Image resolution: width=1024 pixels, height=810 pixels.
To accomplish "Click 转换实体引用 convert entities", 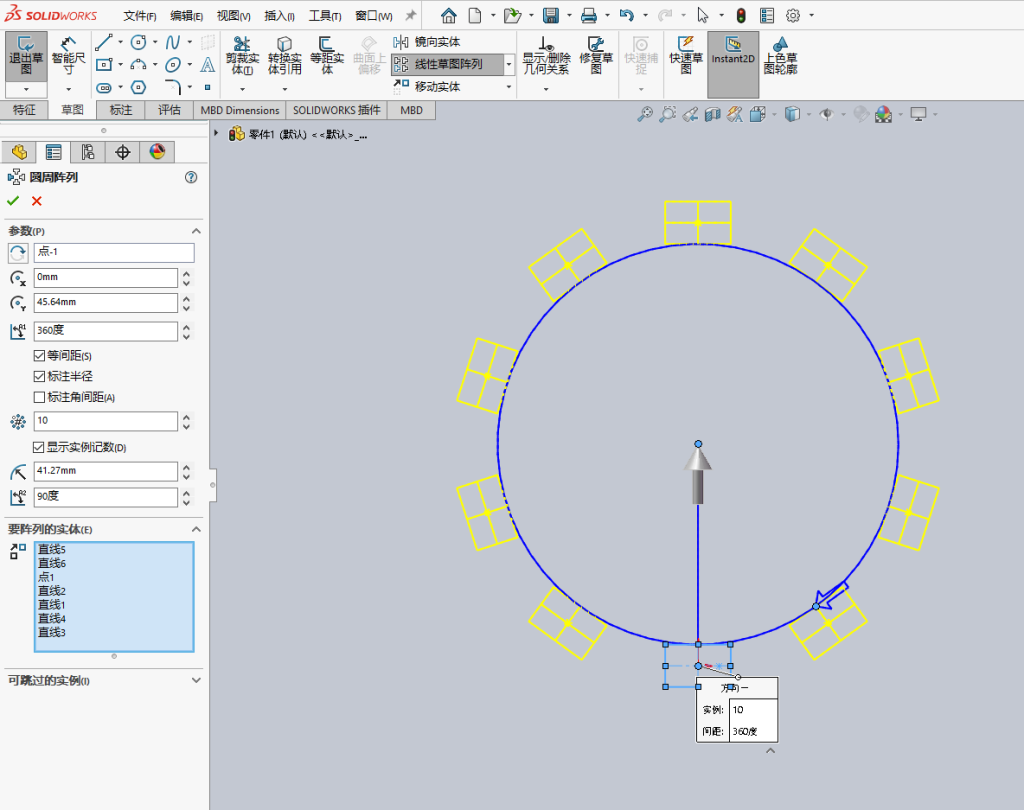I will coord(285,56).
